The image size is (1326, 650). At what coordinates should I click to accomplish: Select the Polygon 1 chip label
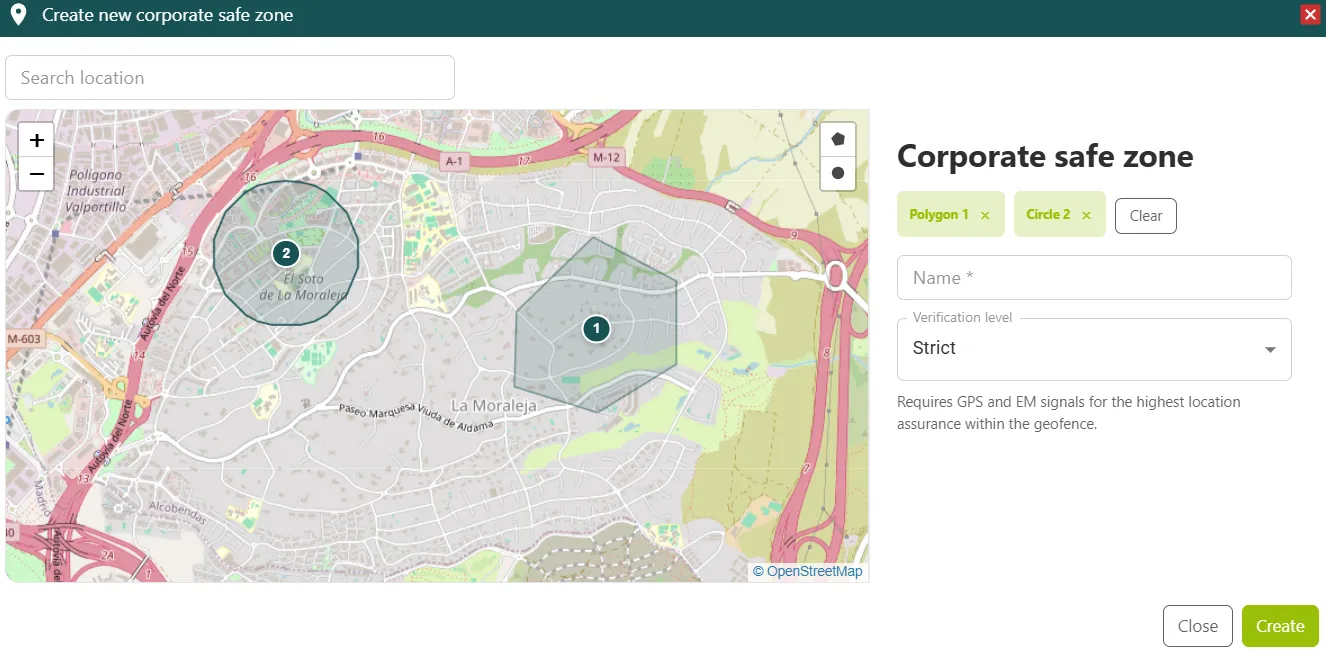point(939,215)
